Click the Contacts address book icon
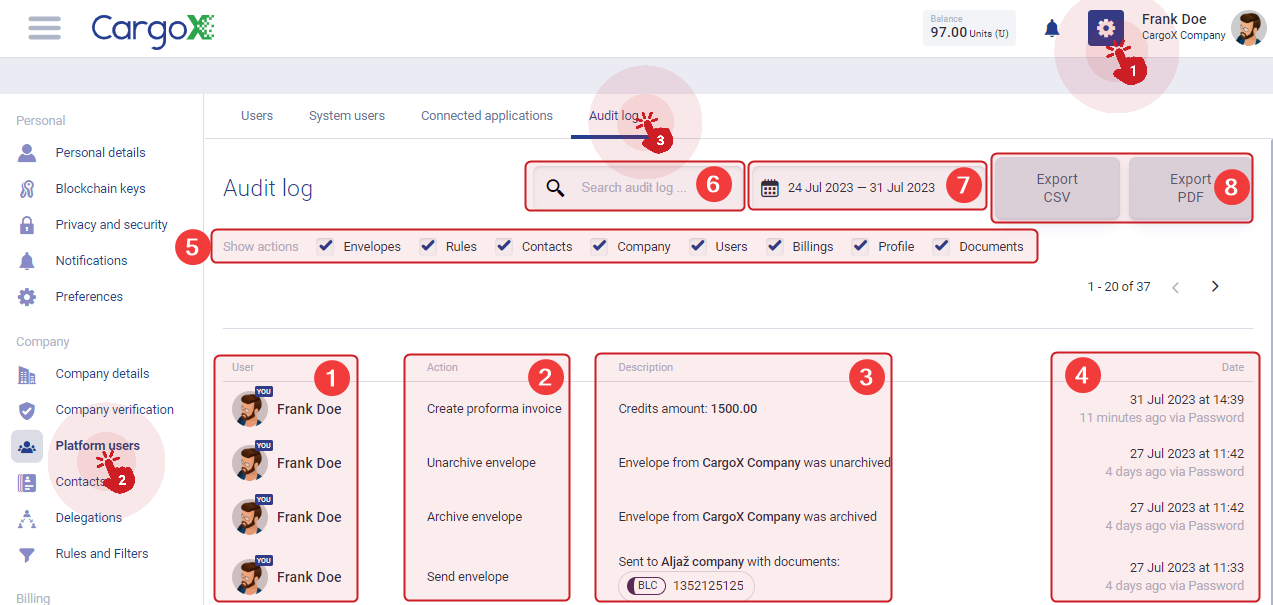The width and height of the screenshot is (1273, 605). pyautogui.click(x=27, y=482)
